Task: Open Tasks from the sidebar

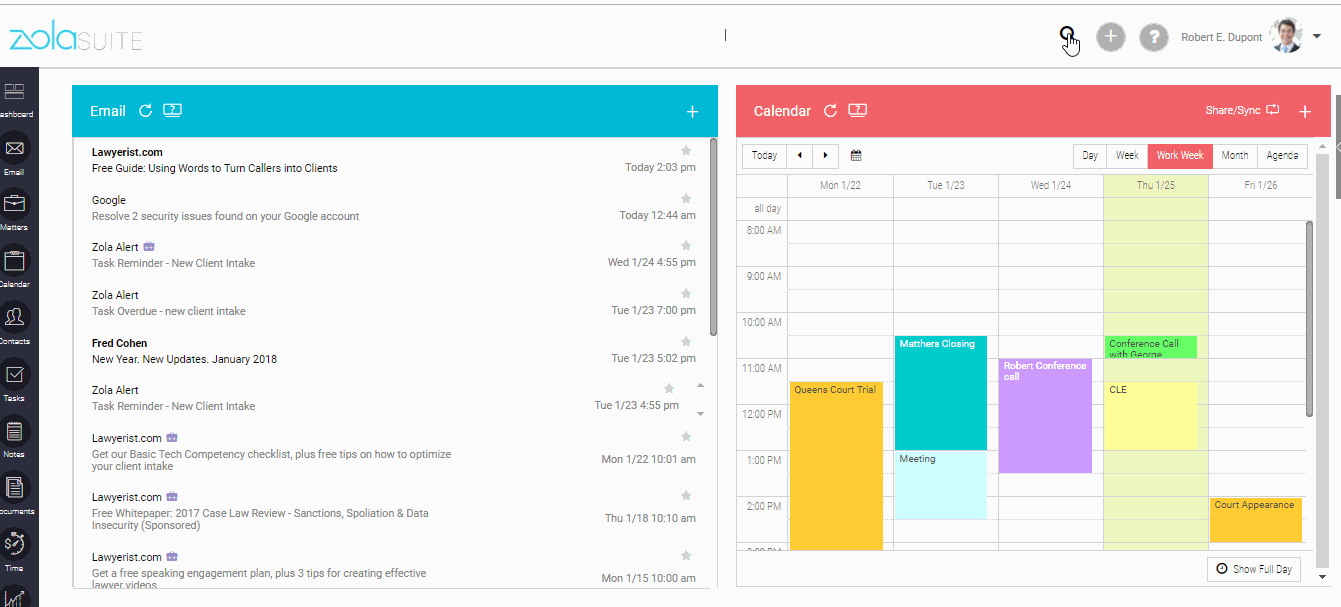Action: [15, 381]
